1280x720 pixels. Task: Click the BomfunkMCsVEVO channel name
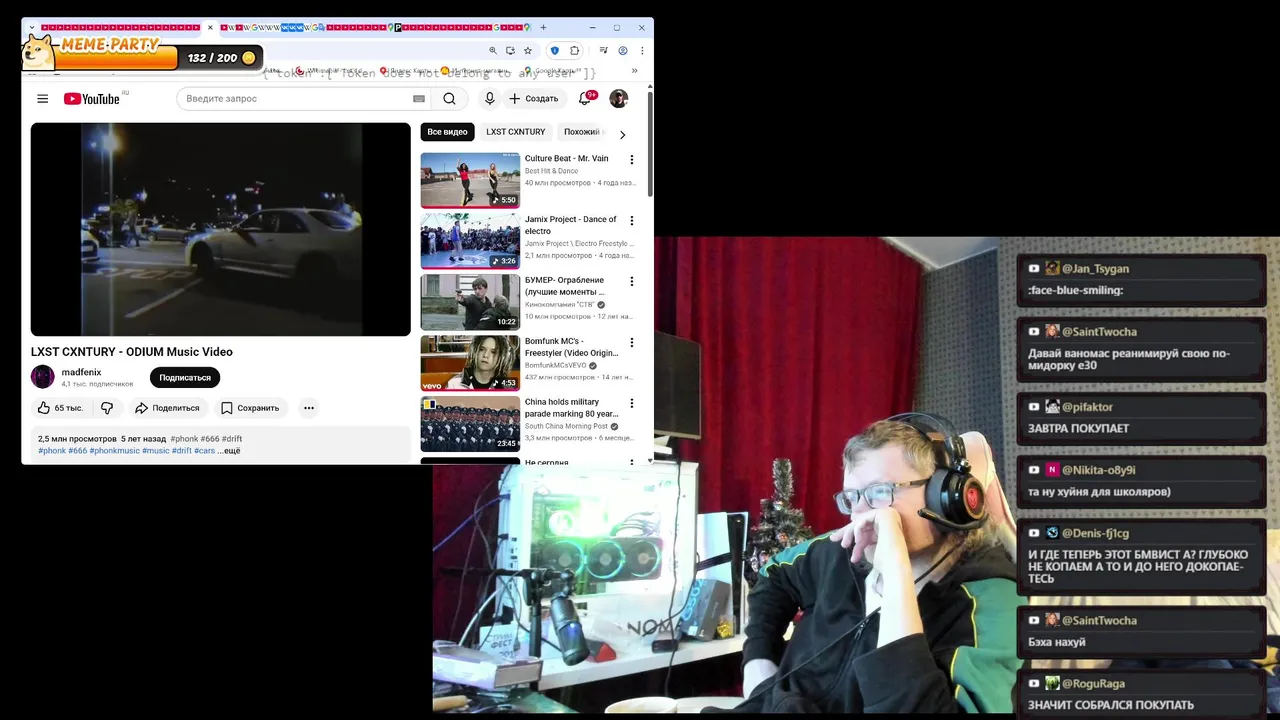[x=555, y=365]
